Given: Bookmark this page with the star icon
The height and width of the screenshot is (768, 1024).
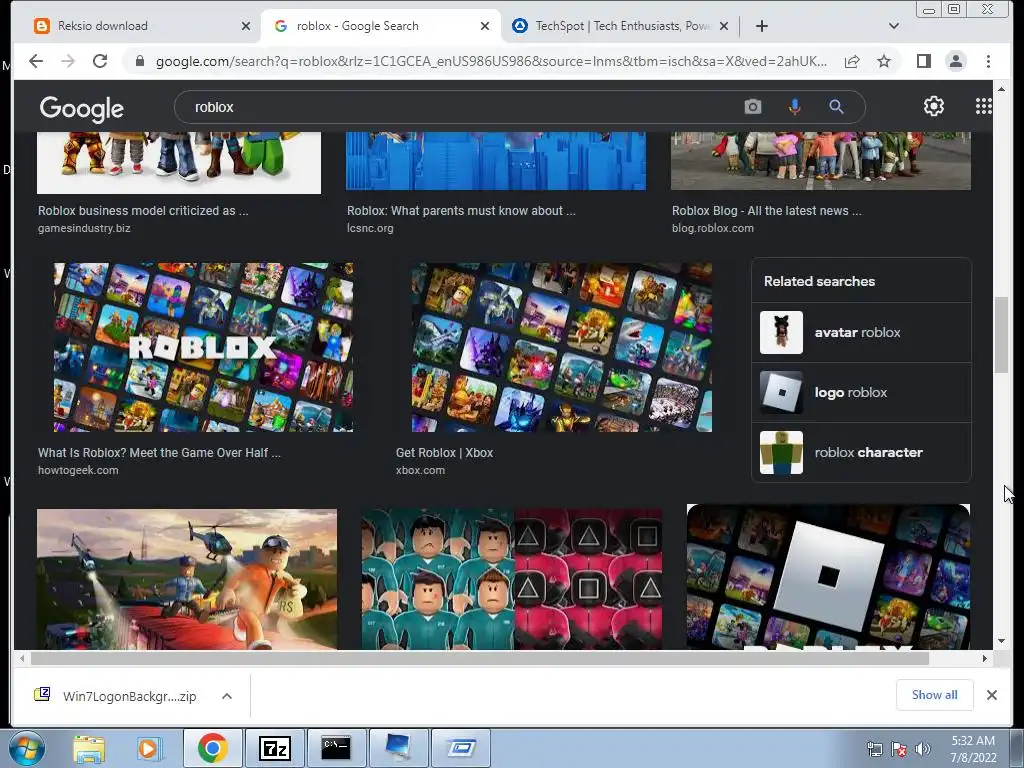Looking at the screenshot, I should (884, 61).
